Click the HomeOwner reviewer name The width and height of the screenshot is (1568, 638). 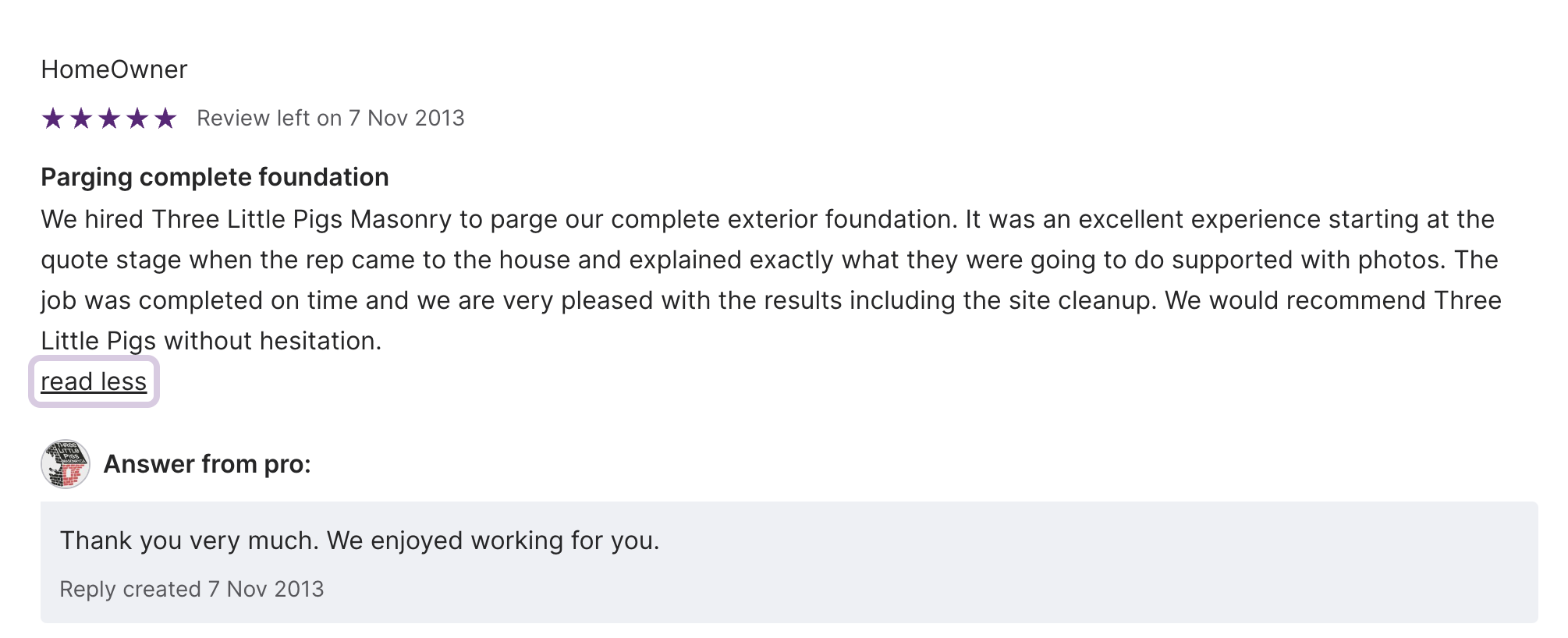[114, 69]
